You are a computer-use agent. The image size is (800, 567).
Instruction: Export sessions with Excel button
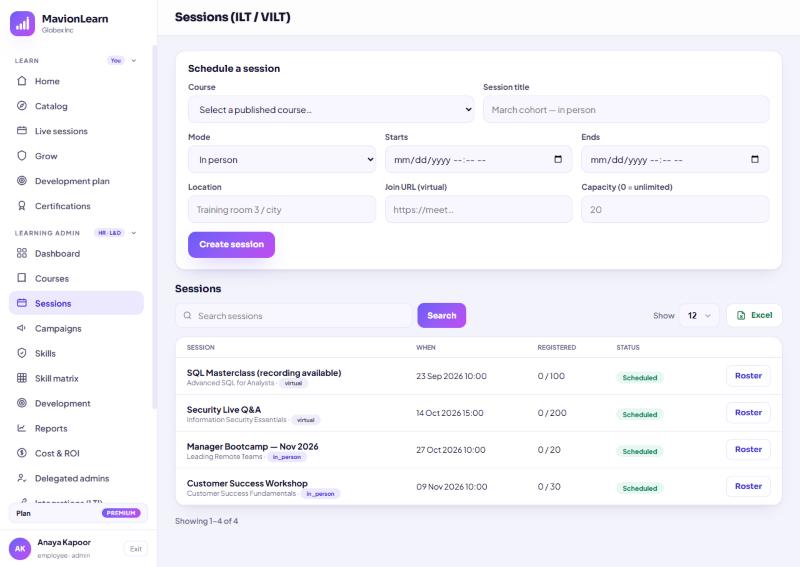pos(754,315)
